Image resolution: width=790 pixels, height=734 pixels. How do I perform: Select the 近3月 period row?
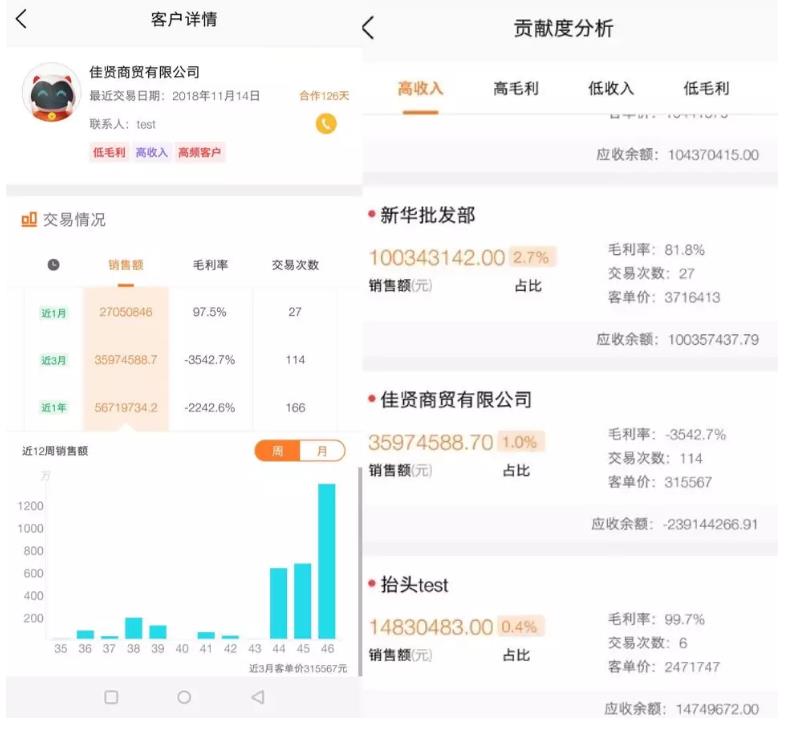point(53,360)
